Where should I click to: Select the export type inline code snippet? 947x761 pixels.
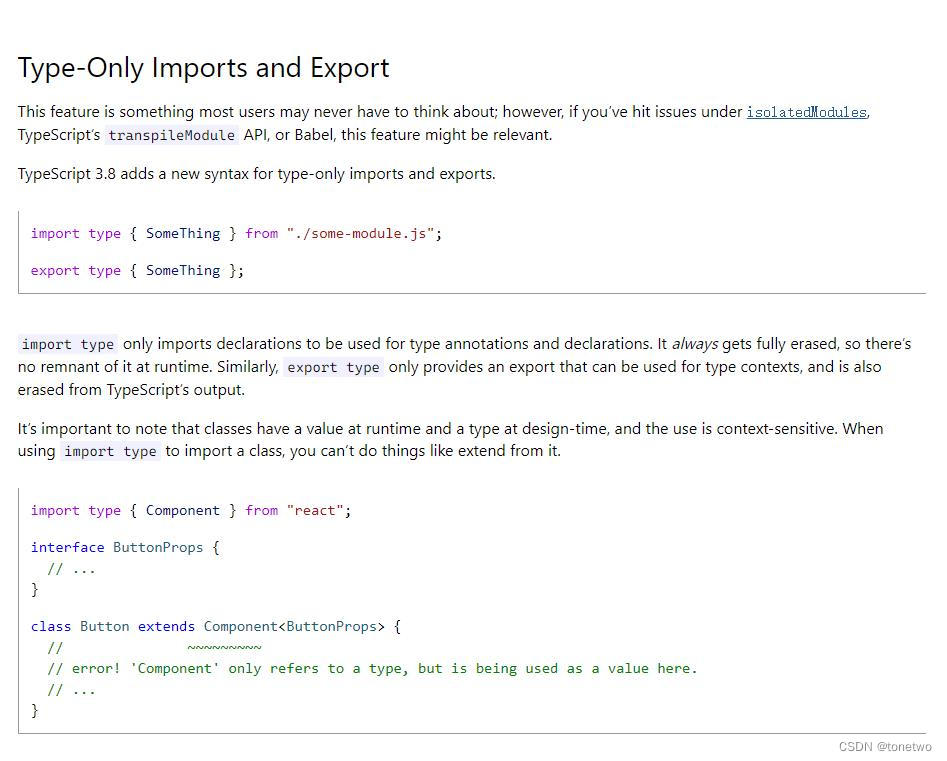click(x=333, y=367)
